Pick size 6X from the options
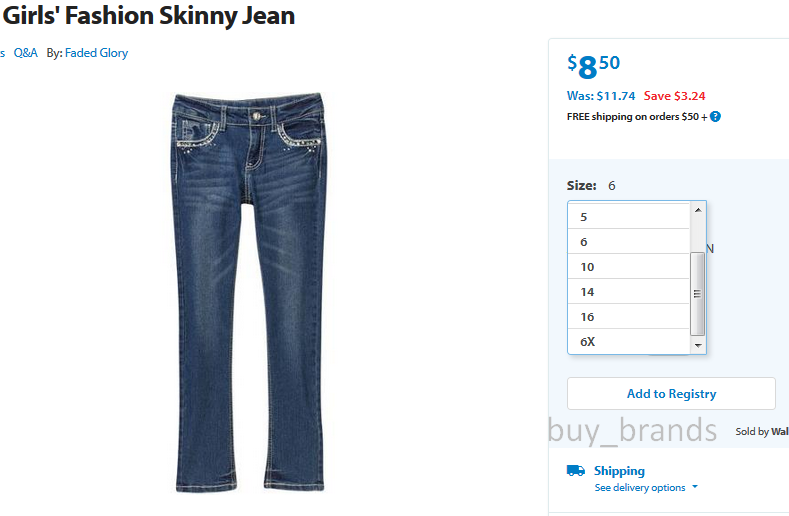This screenshot has width=789, height=516. [x=628, y=342]
